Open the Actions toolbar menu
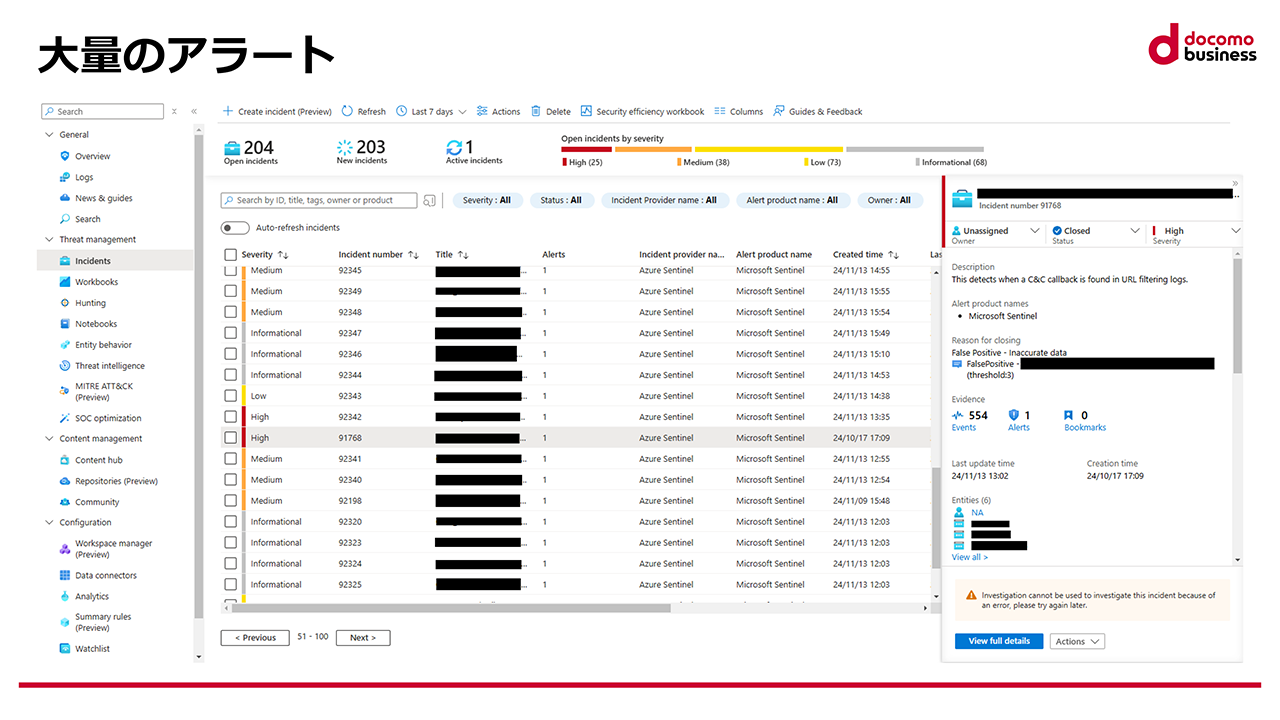 [x=498, y=111]
